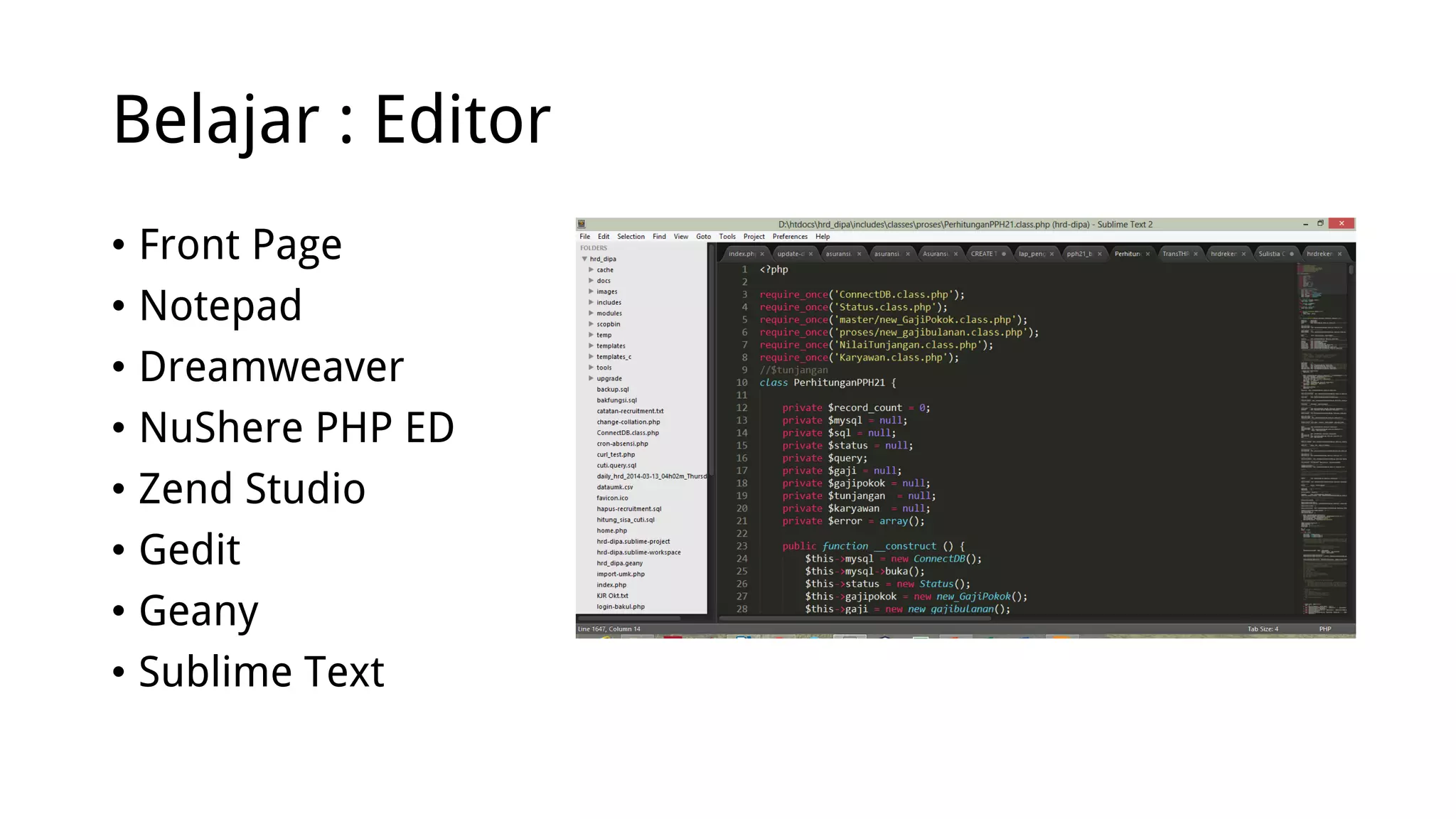Open the Find menu
Viewport: 1456px width, 819px height.
(x=659, y=237)
